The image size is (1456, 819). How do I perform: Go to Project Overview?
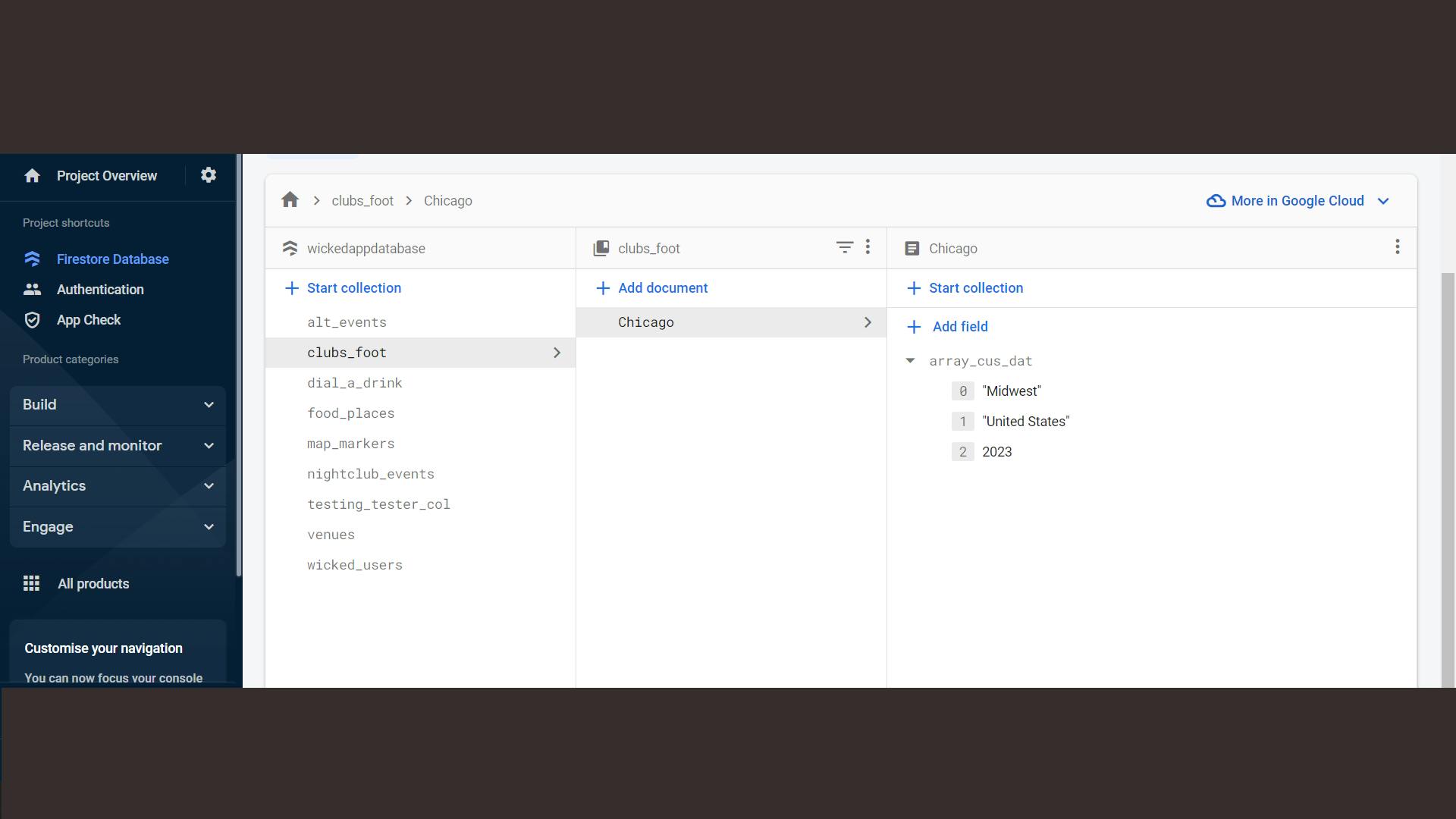coord(106,176)
